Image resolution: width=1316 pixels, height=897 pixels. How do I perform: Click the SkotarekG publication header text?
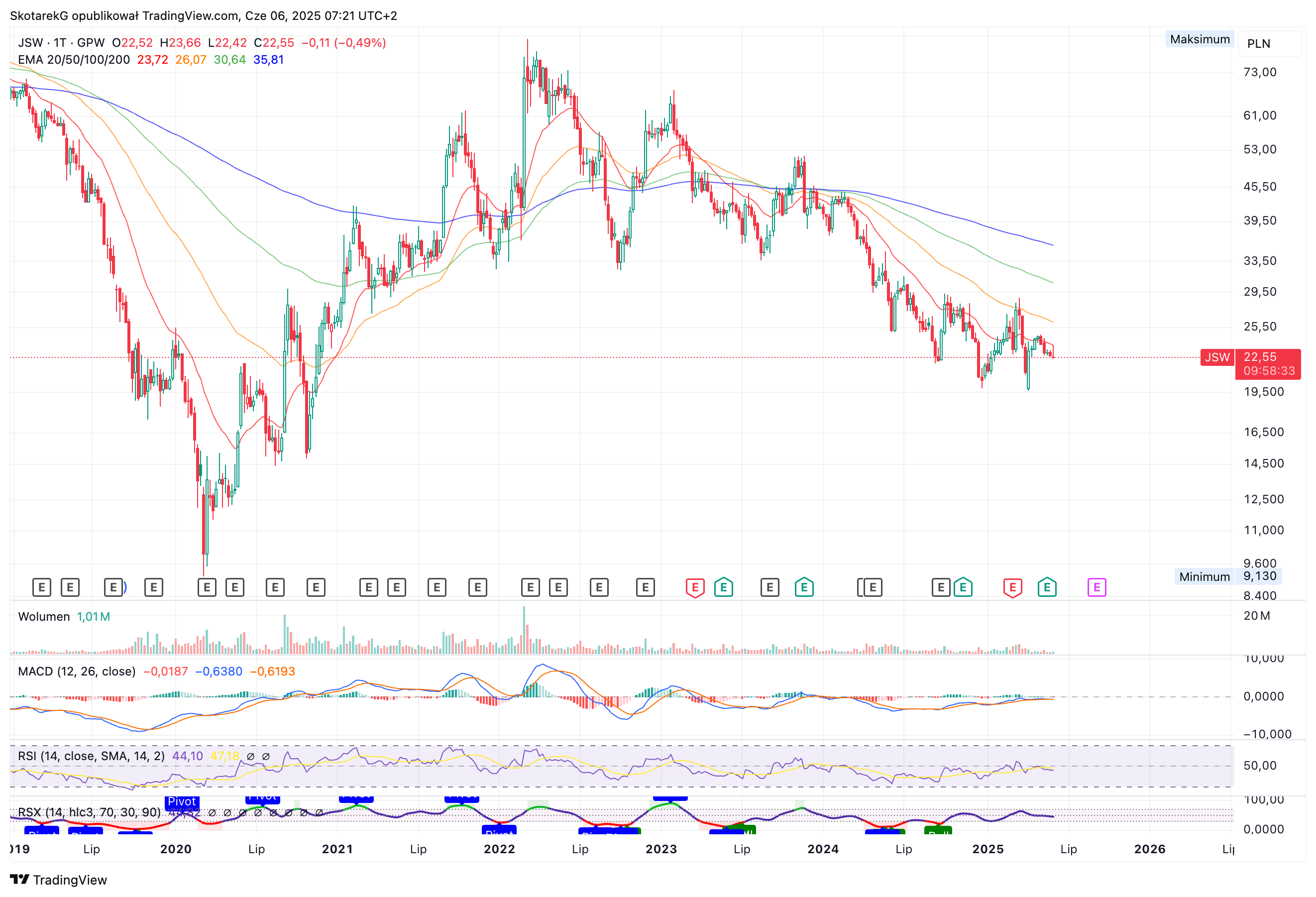point(203,15)
